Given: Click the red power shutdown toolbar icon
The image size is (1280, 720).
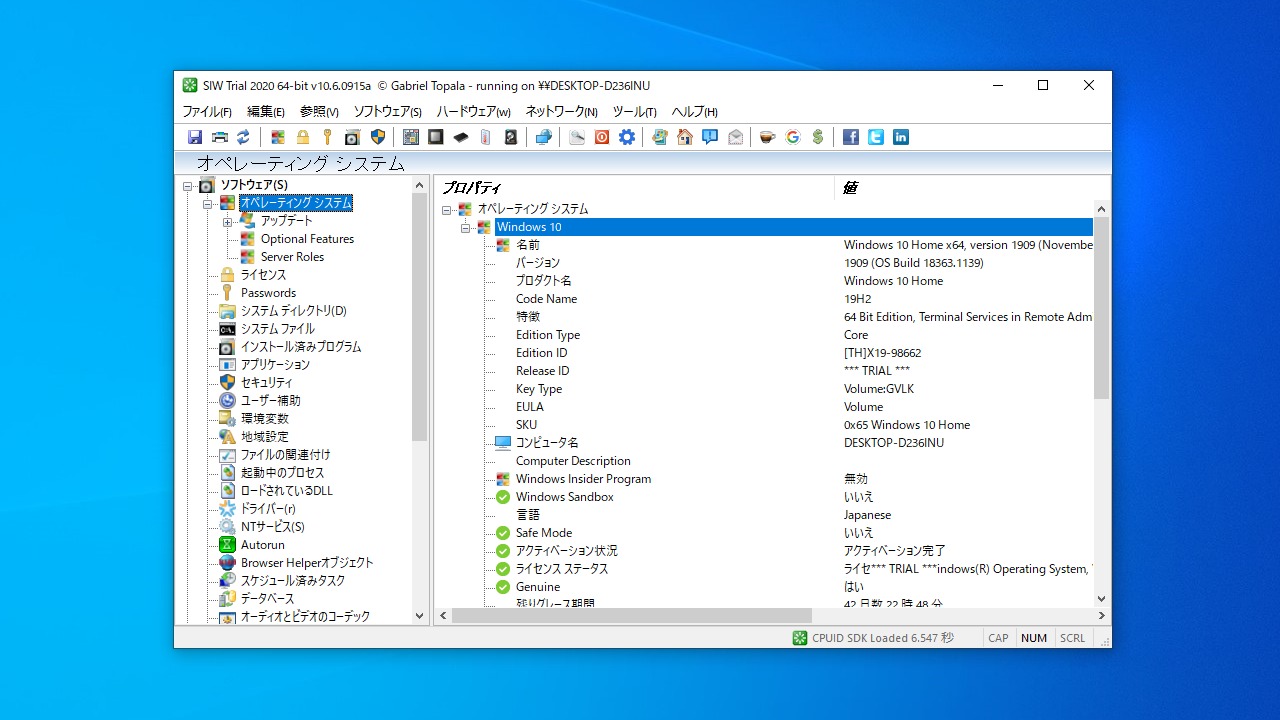Looking at the screenshot, I should coord(602,137).
